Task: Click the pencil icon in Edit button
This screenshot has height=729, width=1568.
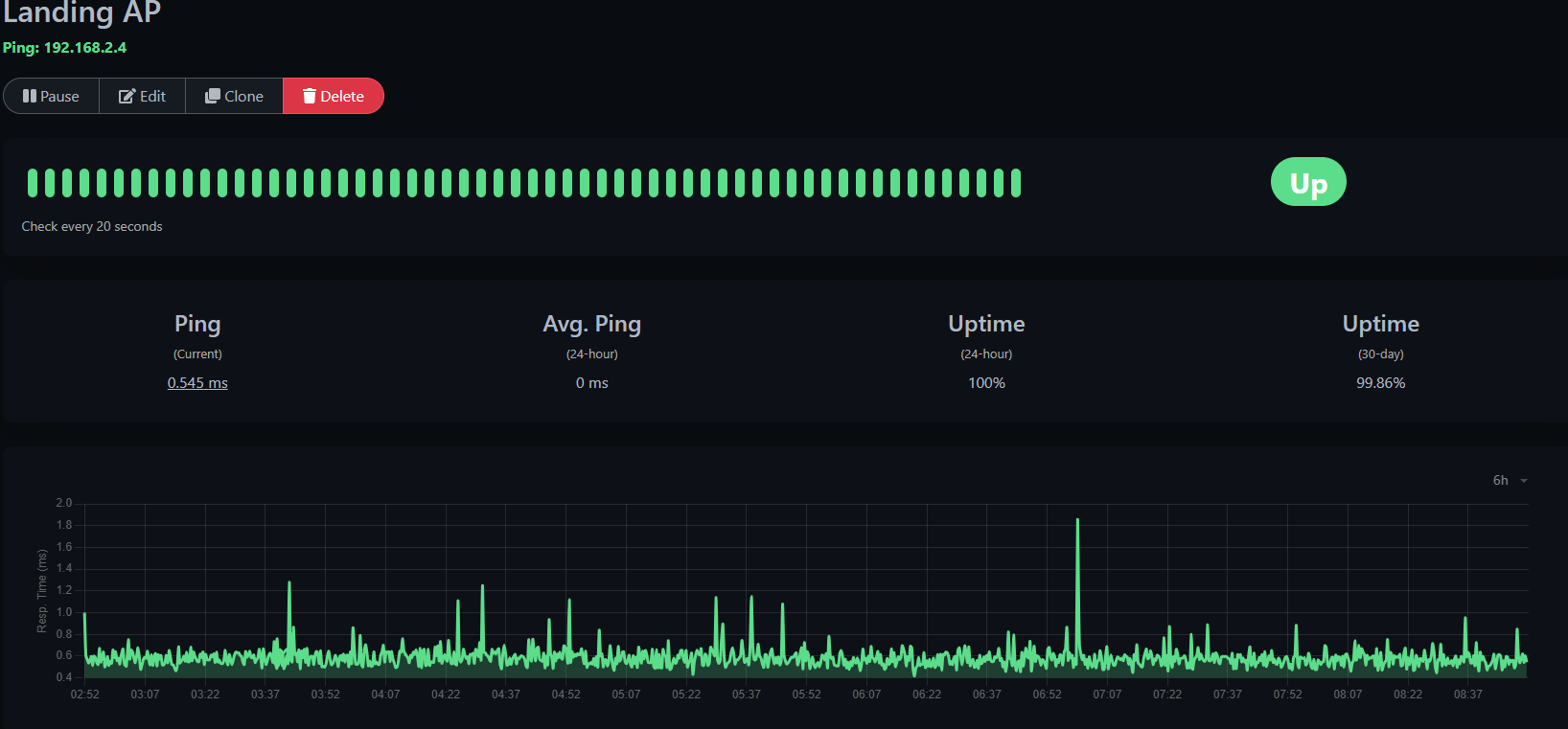Action: (127, 96)
